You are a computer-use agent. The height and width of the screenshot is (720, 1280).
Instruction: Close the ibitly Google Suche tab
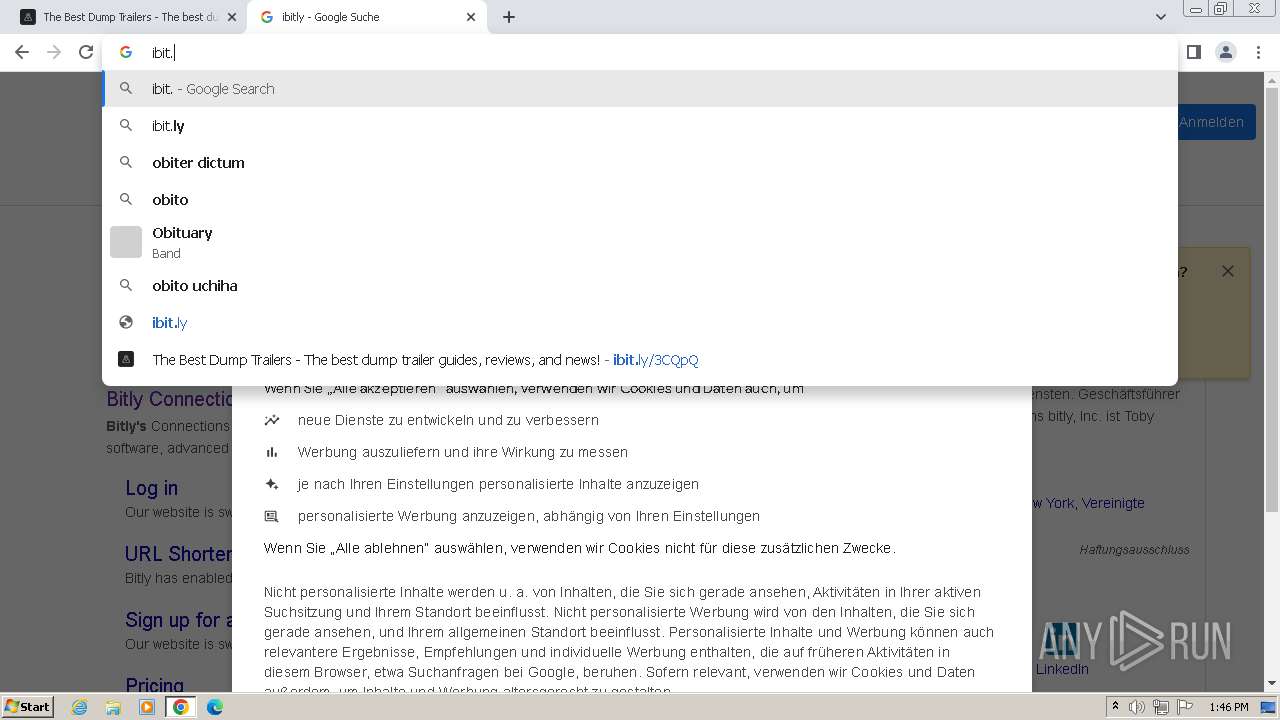(471, 17)
